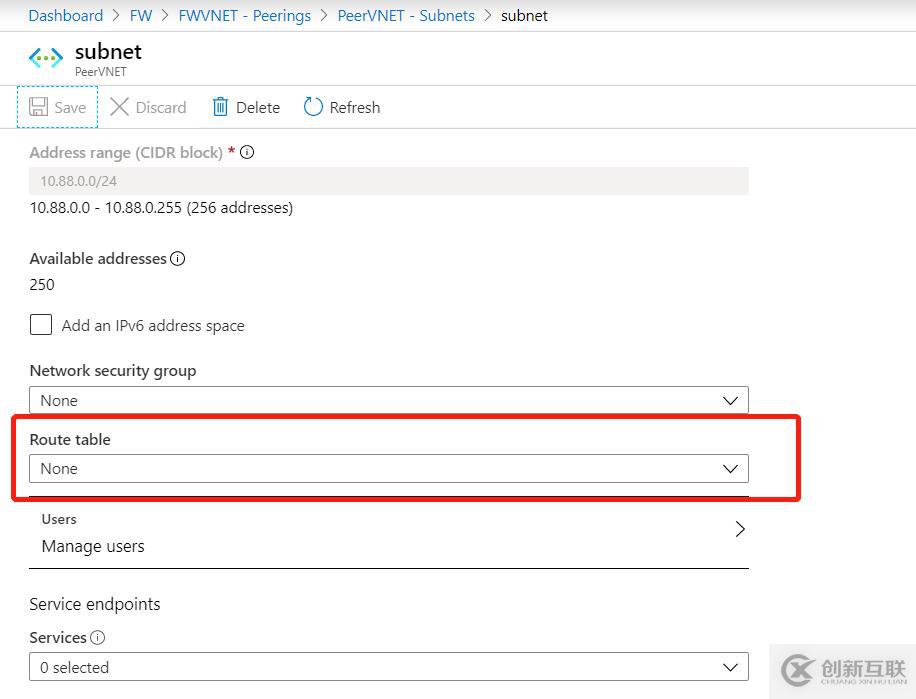This screenshot has height=699, width=916.
Task: Click the Delete button label
Action: (x=258, y=107)
